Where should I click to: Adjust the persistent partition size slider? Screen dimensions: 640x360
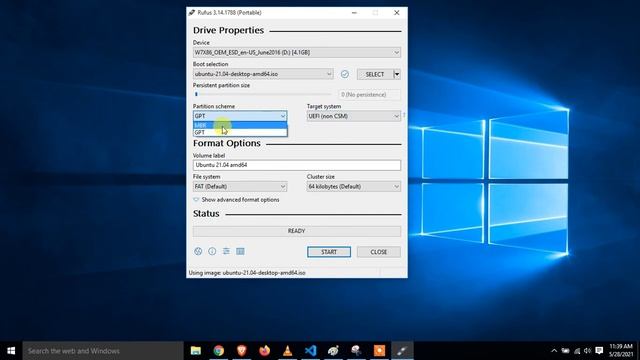[263, 94]
